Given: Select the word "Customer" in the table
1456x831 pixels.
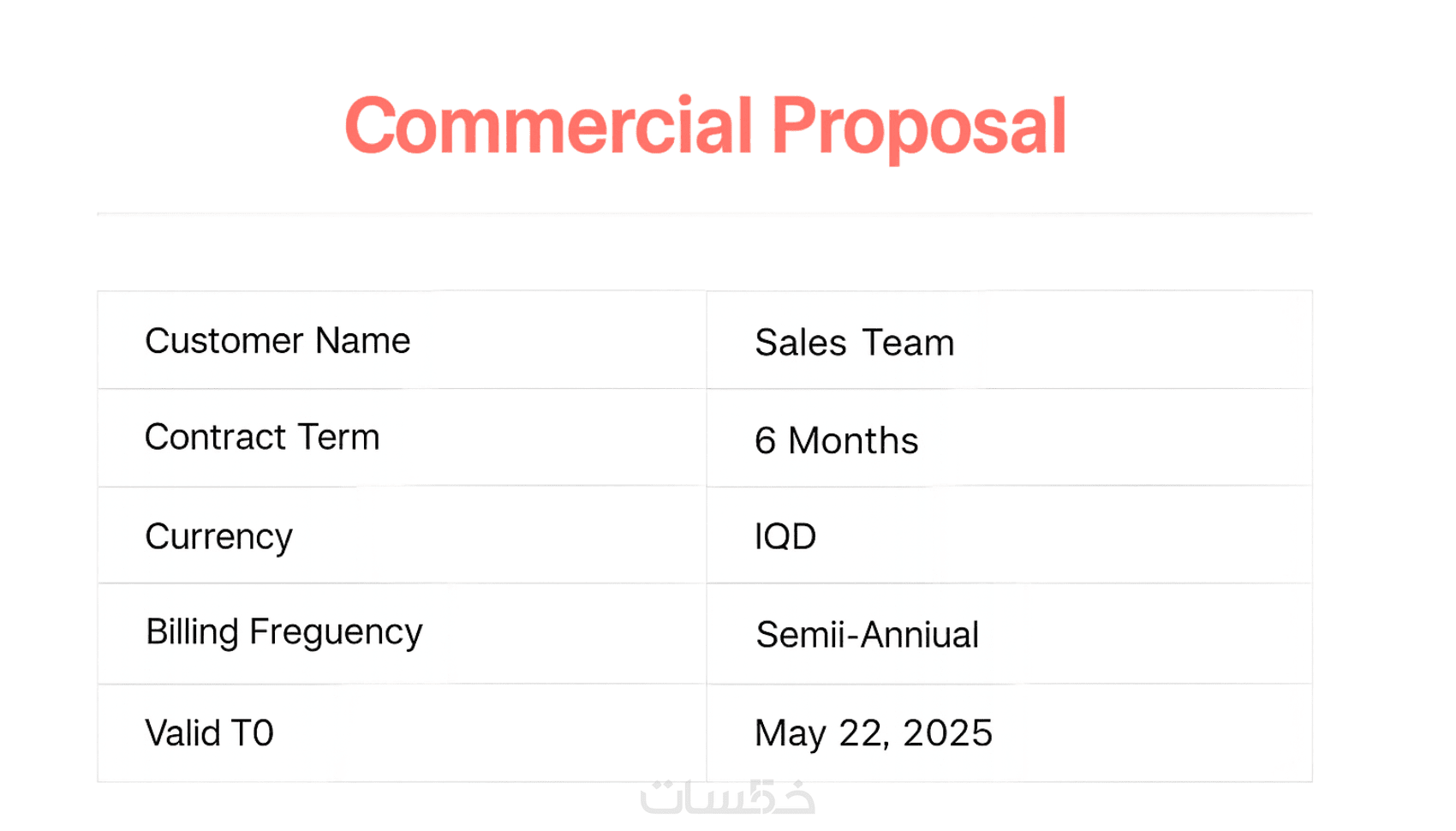Looking at the screenshot, I should click(x=224, y=341).
